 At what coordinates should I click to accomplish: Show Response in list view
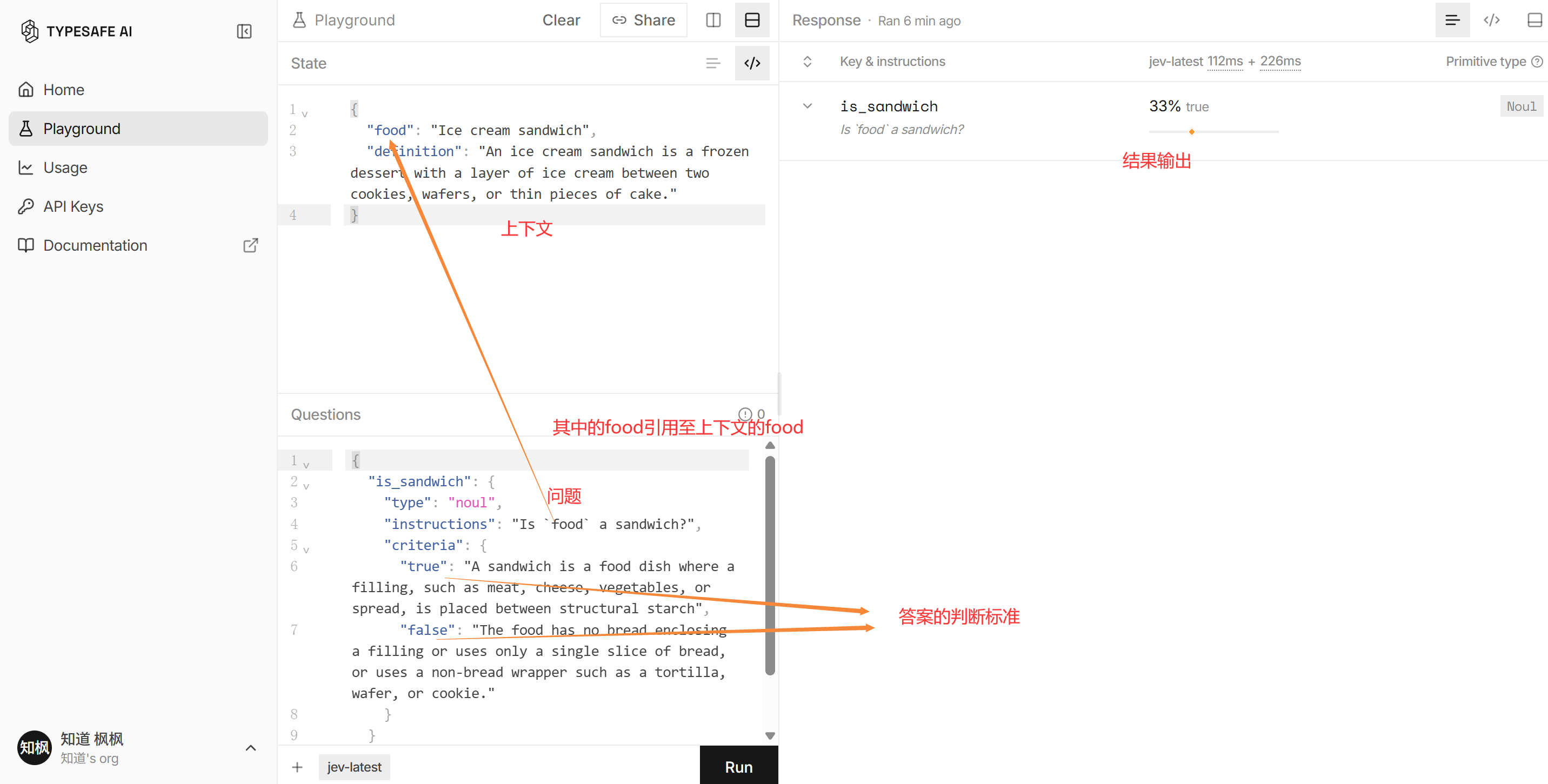[x=1452, y=21]
